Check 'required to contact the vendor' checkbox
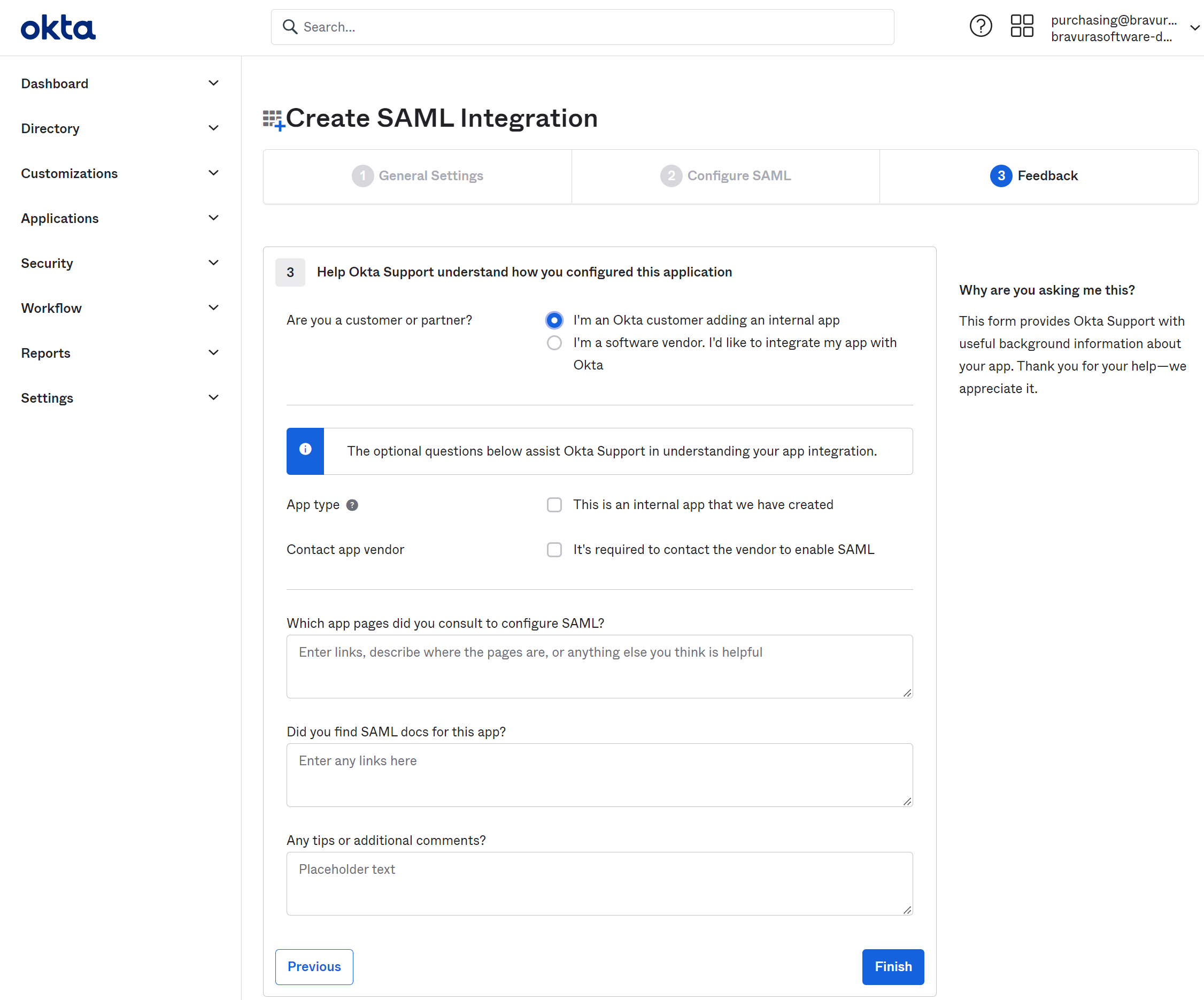 (x=554, y=549)
